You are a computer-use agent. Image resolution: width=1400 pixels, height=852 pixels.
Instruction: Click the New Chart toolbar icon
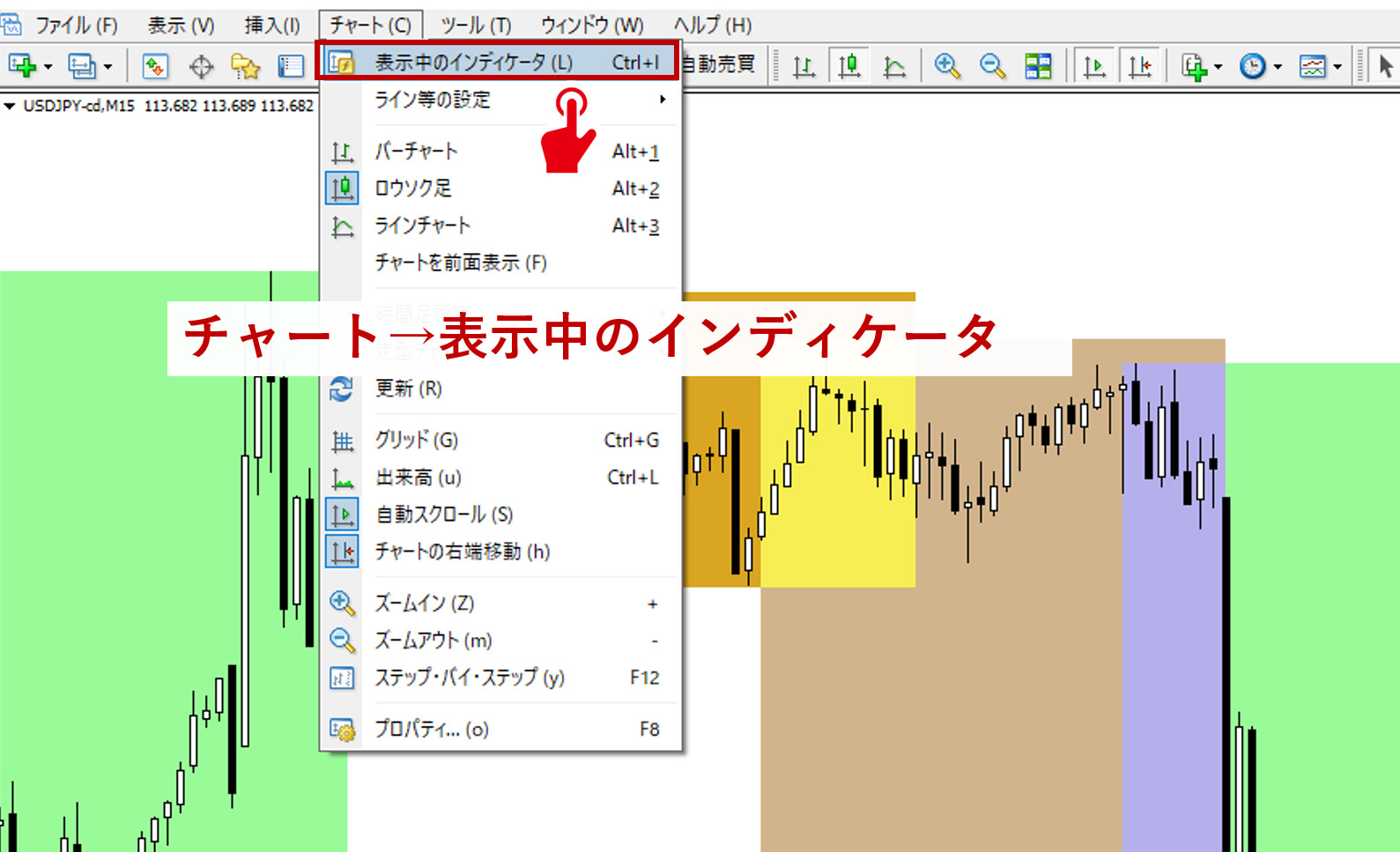click(22, 66)
